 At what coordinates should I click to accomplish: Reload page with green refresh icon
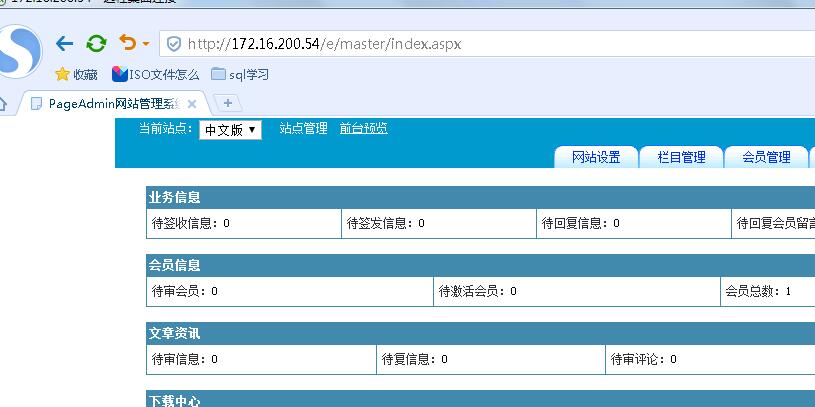tap(96, 44)
